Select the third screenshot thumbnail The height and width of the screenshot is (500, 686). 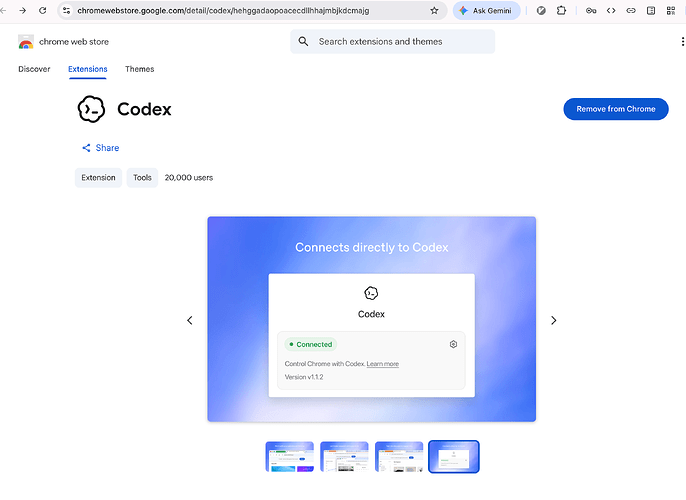coord(399,457)
